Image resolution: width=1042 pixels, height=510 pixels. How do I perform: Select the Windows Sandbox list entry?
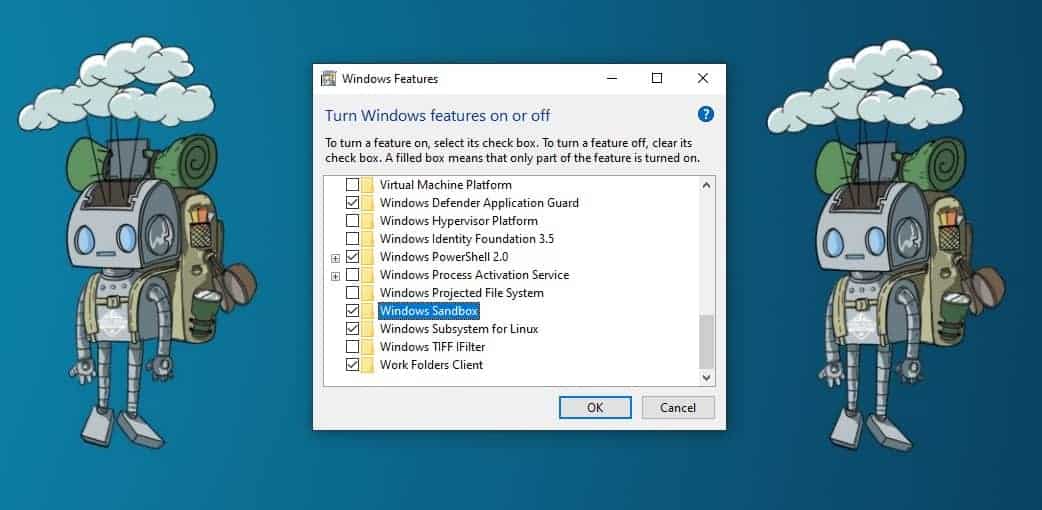429,311
